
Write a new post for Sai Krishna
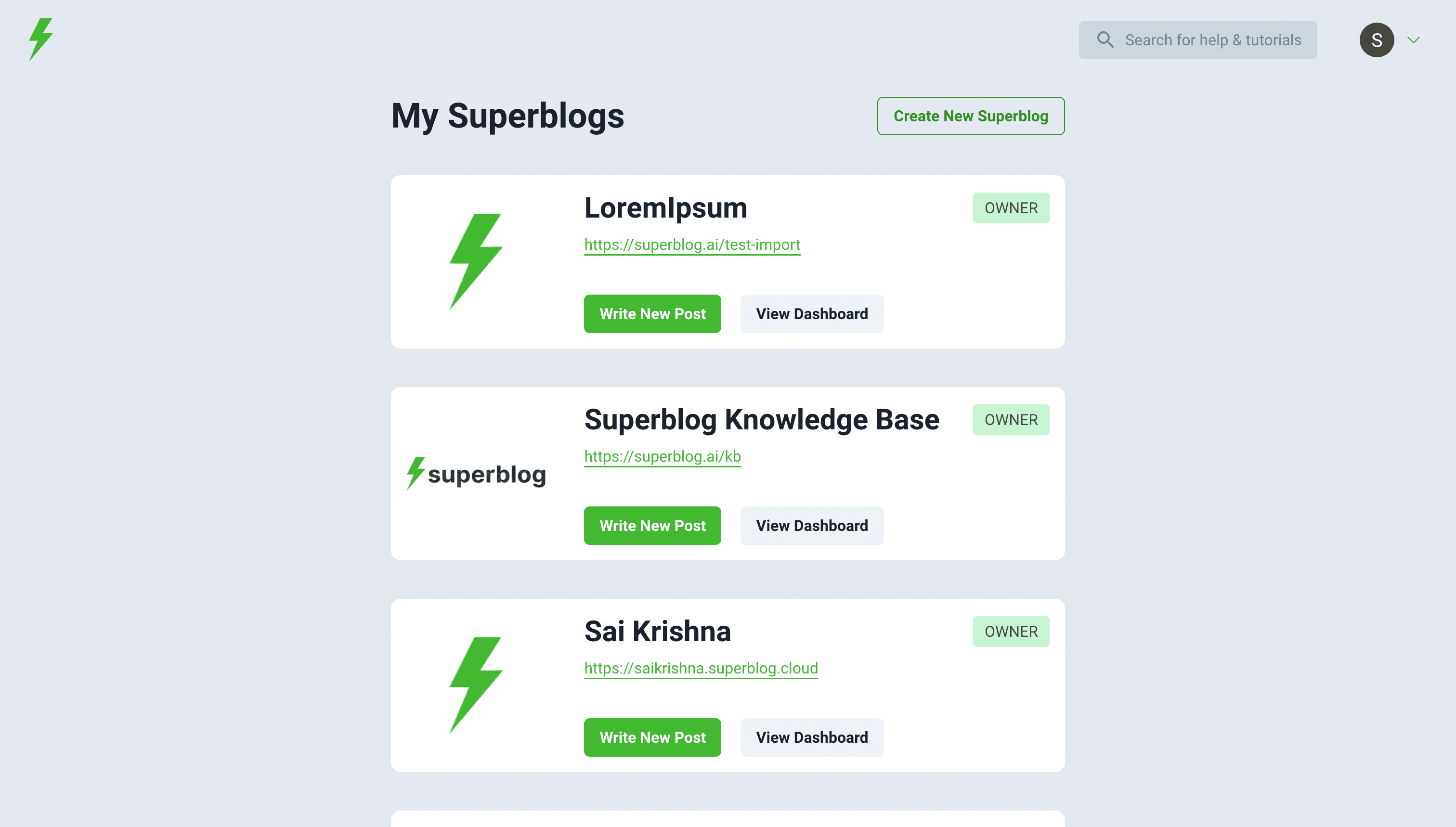(x=652, y=737)
